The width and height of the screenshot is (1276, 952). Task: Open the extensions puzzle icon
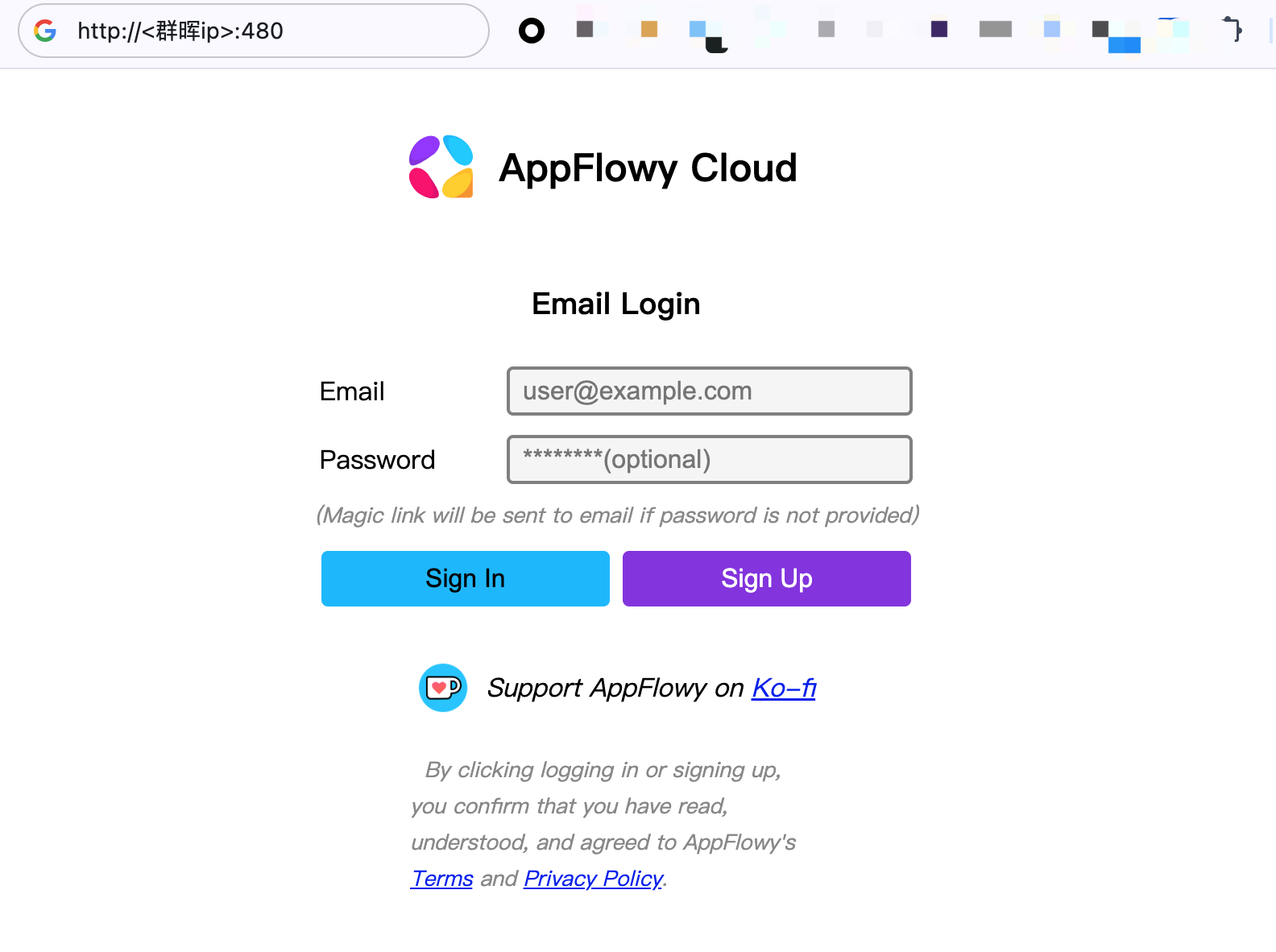point(1232,30)
